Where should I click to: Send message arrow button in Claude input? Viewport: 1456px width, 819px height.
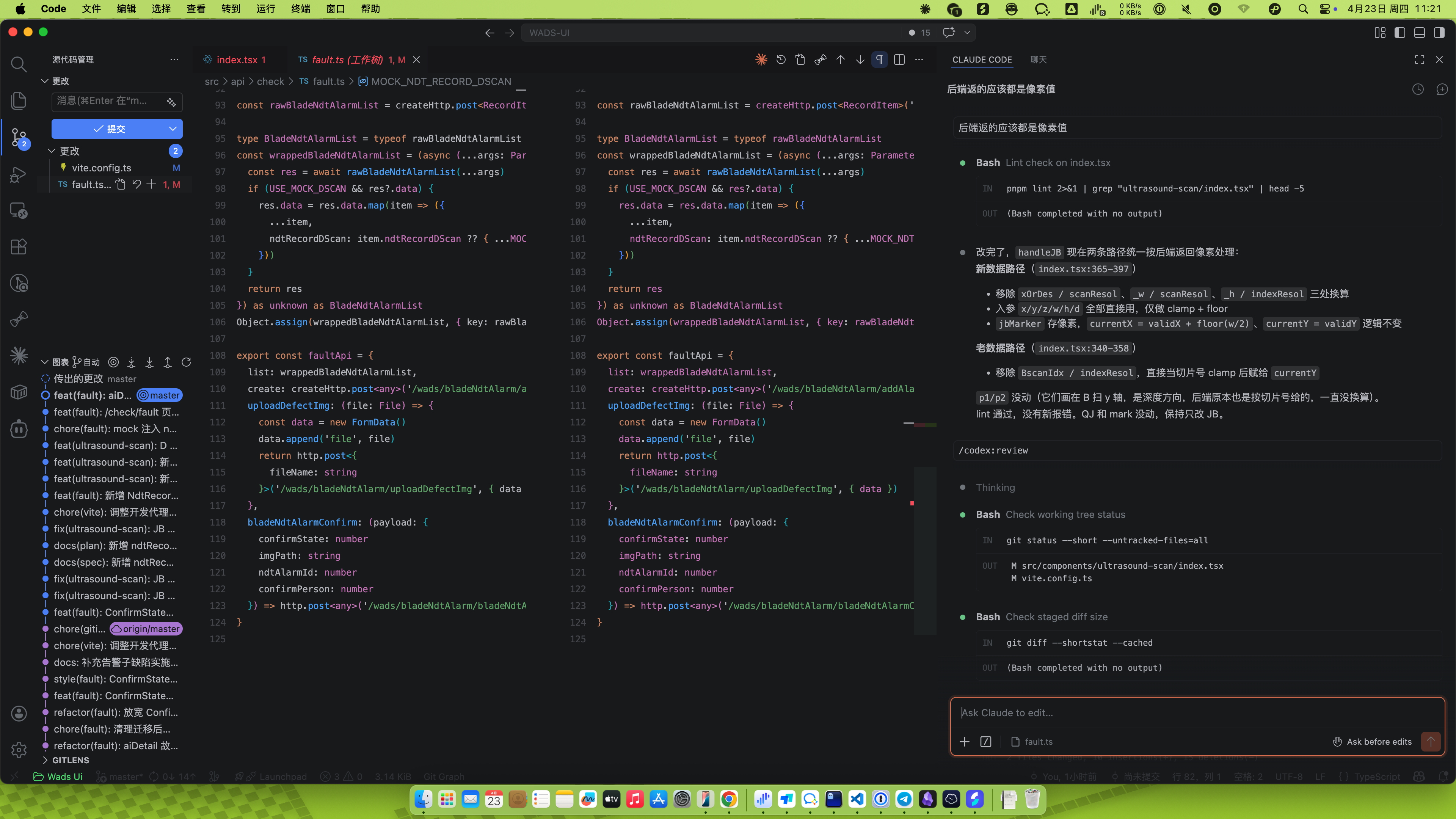click(x=1431, y=741)
